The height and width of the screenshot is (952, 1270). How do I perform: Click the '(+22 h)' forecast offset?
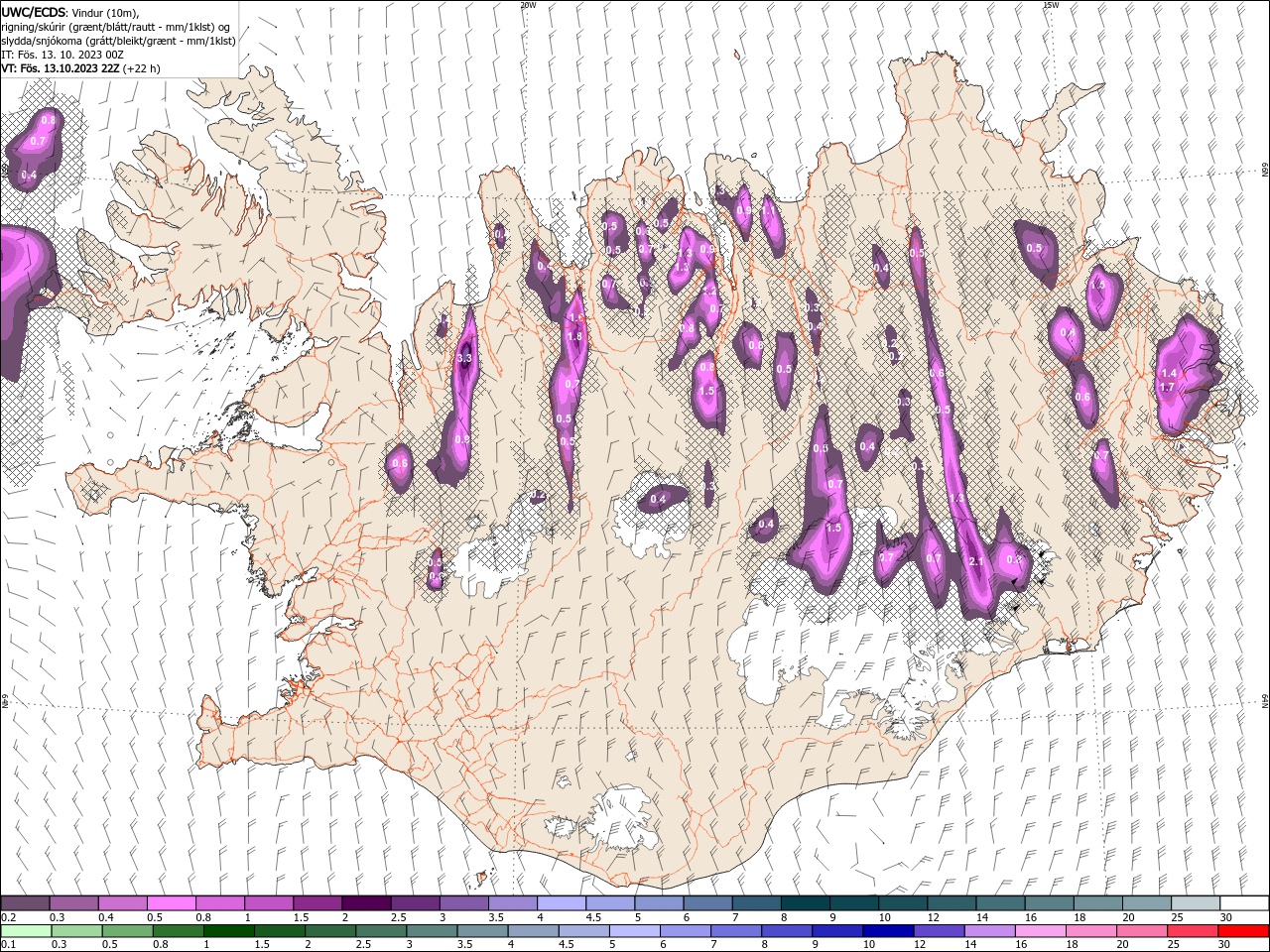point(142,68)
